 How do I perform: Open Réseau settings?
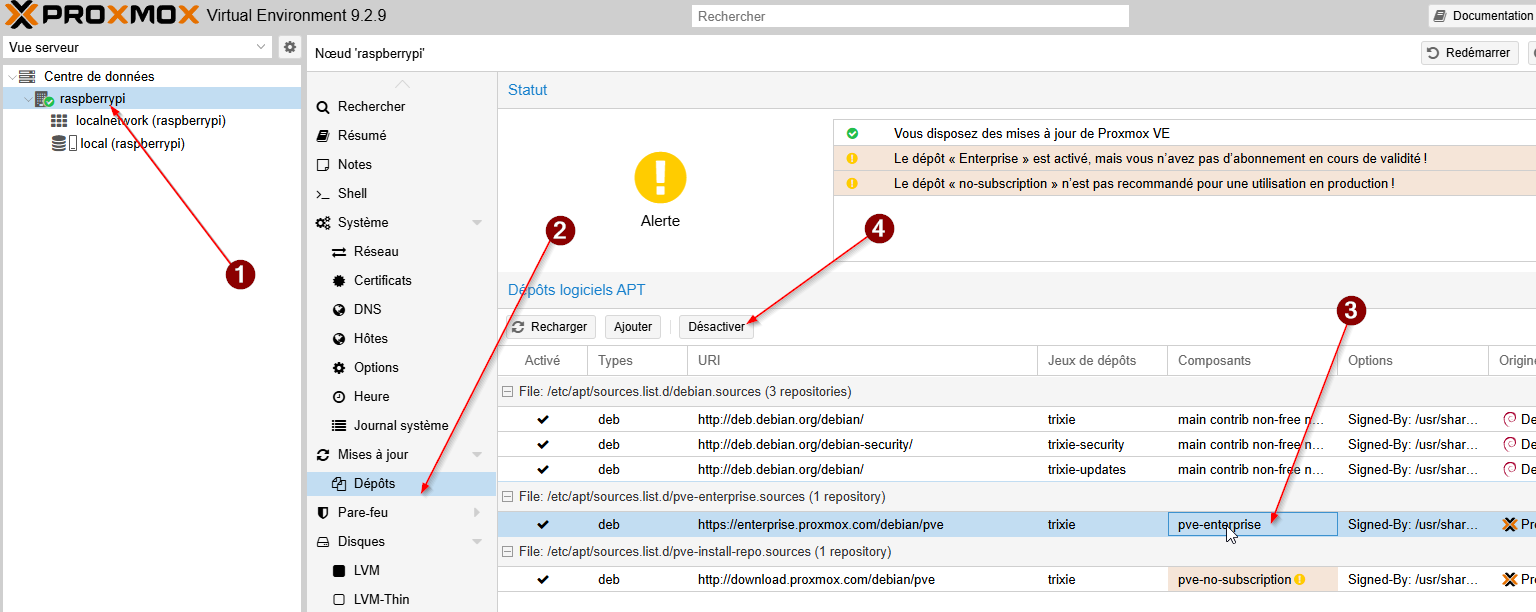[376, 251]
